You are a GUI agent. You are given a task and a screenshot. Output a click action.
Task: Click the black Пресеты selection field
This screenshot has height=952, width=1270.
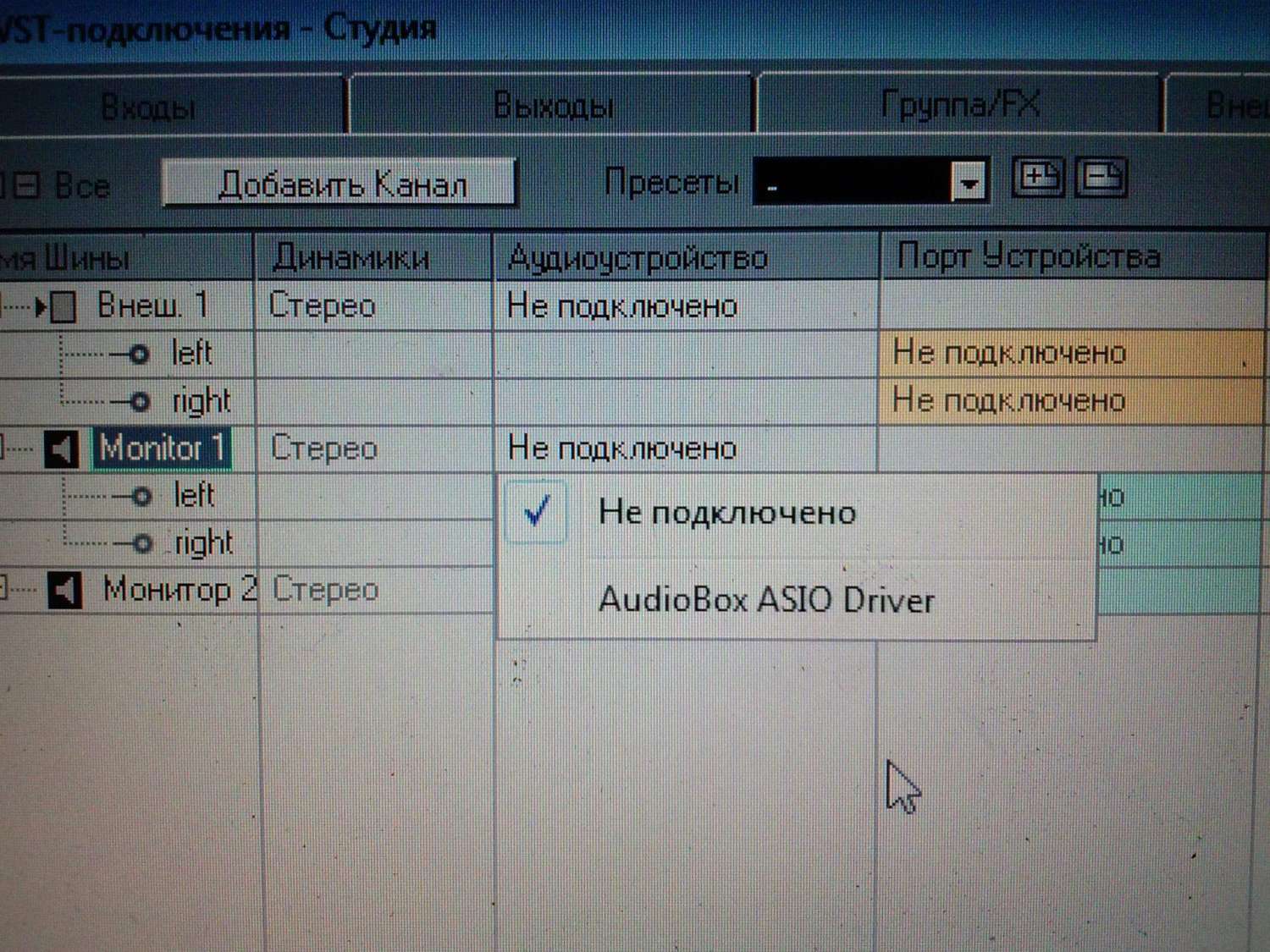click(853, 180)
